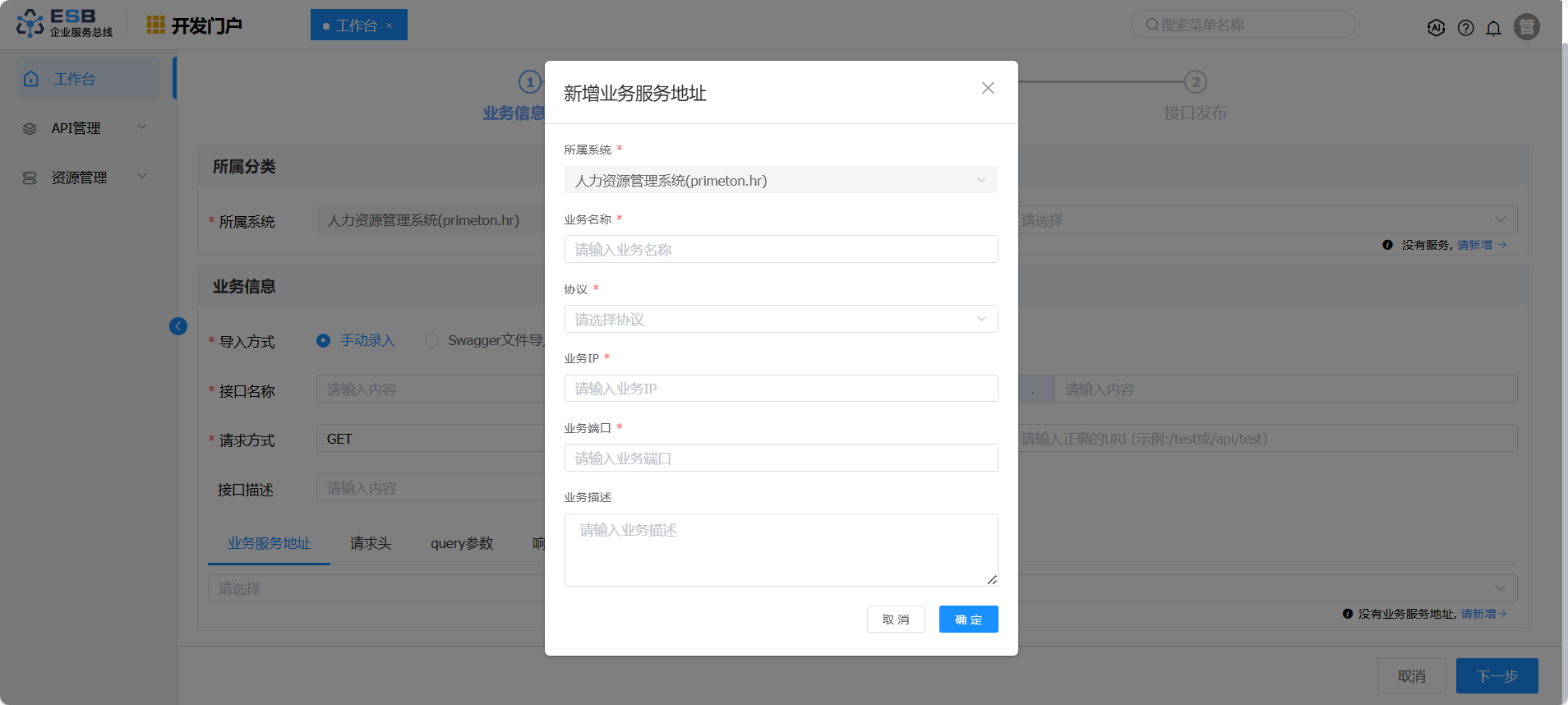Viewport: 1568px width, 705px height.
Task: Click the ESB logo icon
Action: 30,24
